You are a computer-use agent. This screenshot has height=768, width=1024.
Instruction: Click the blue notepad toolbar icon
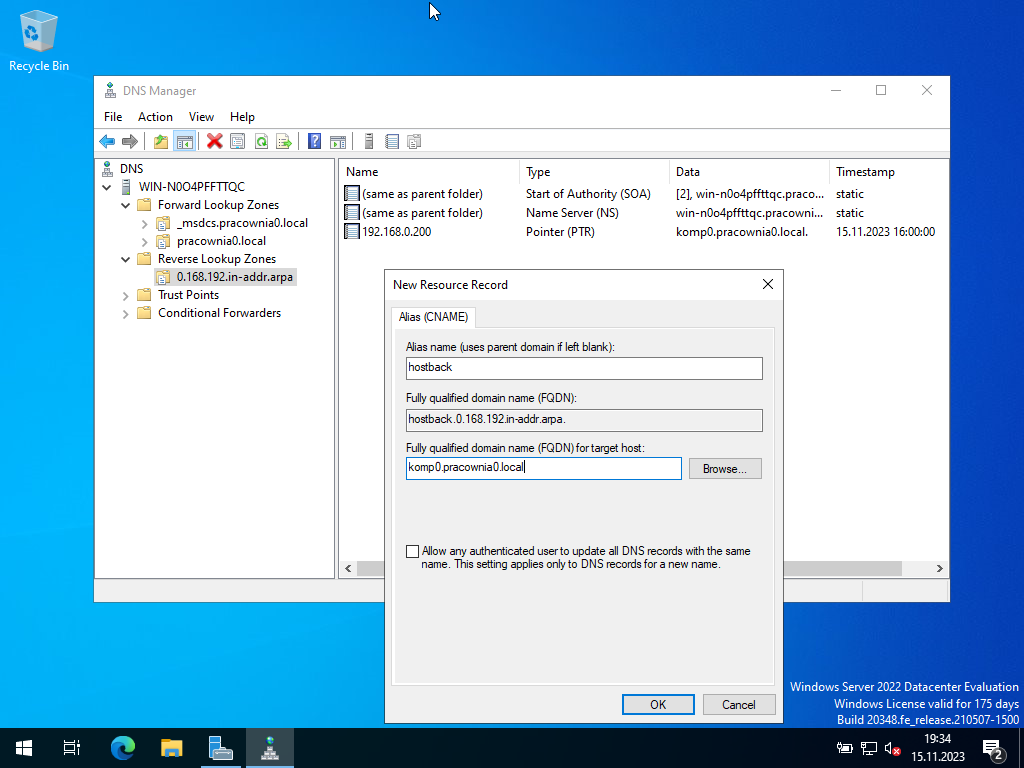pos(392,141)
